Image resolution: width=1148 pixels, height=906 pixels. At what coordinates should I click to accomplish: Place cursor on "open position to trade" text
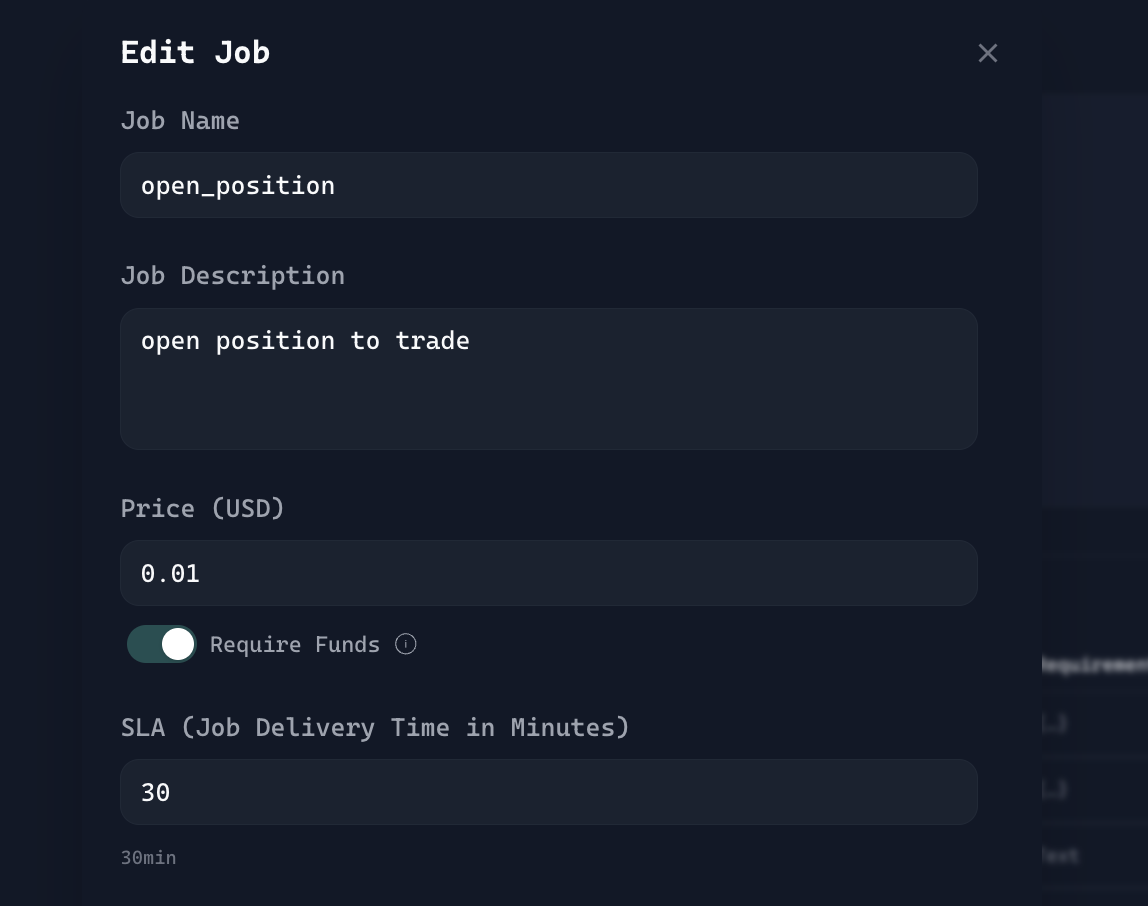305,341
